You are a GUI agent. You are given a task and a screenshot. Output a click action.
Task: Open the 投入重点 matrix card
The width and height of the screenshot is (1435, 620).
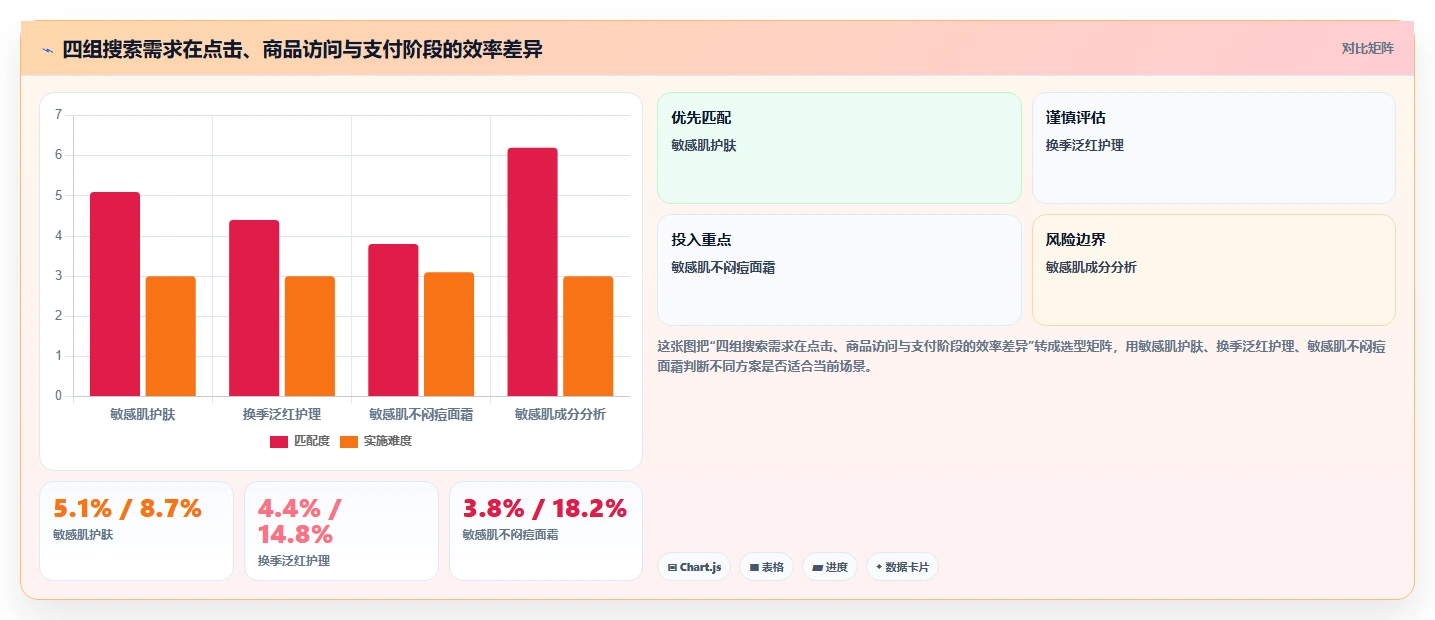(x=839, y=270)
